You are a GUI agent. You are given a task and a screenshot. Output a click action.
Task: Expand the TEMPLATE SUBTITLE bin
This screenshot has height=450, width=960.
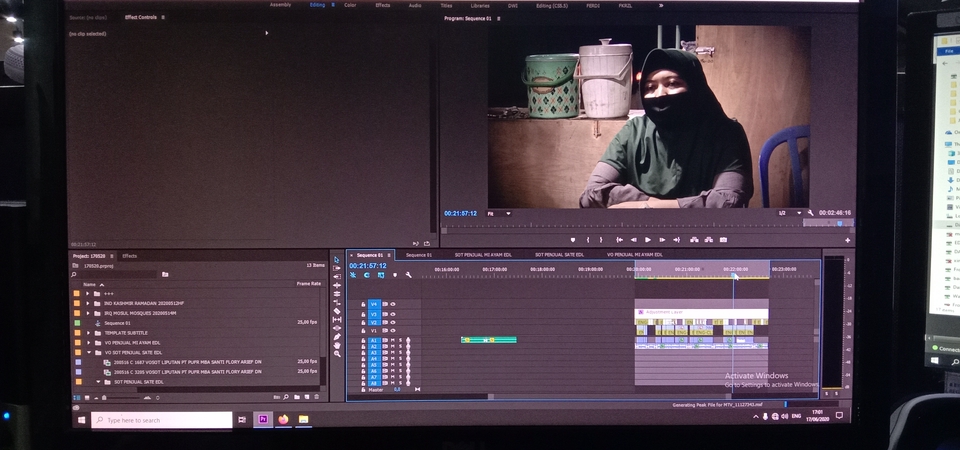coord(88,333)
